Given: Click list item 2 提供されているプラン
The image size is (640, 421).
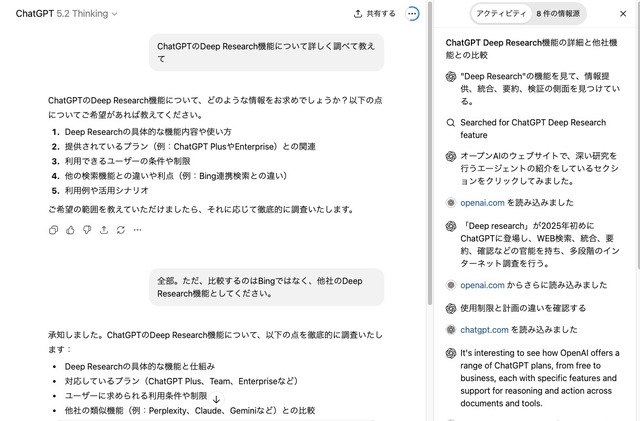Looking at the screenshot, I should click(x=190, y=147).
